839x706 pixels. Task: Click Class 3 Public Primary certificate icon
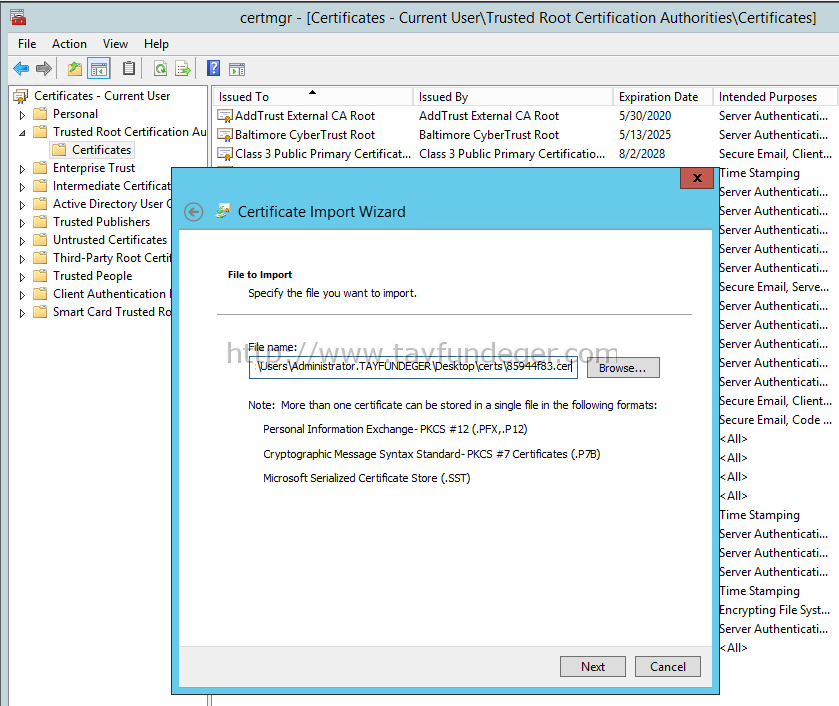click(x=225, y=154)
